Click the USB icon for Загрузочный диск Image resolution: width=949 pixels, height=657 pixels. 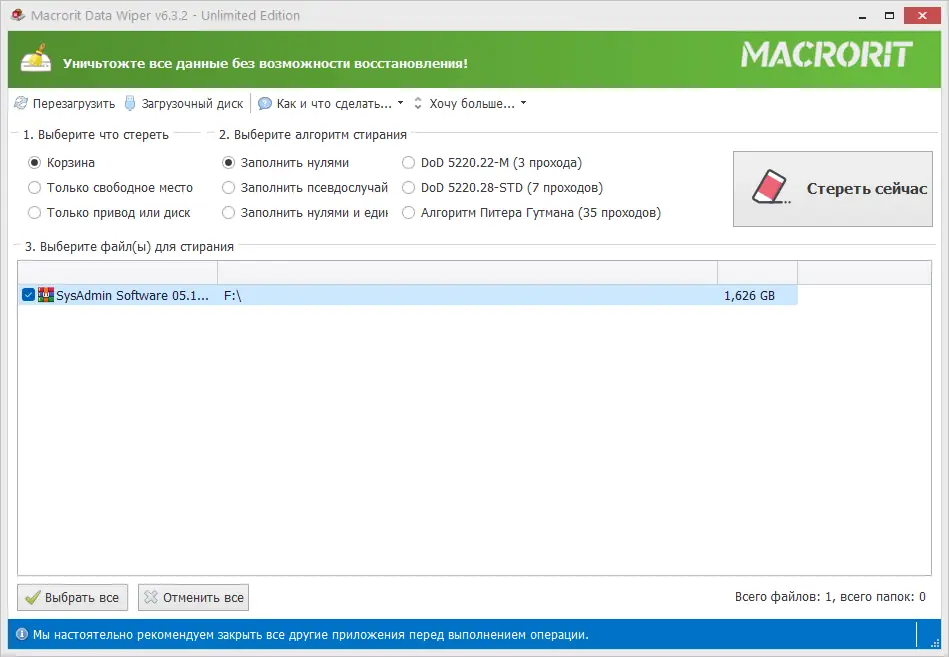point(130,103)
